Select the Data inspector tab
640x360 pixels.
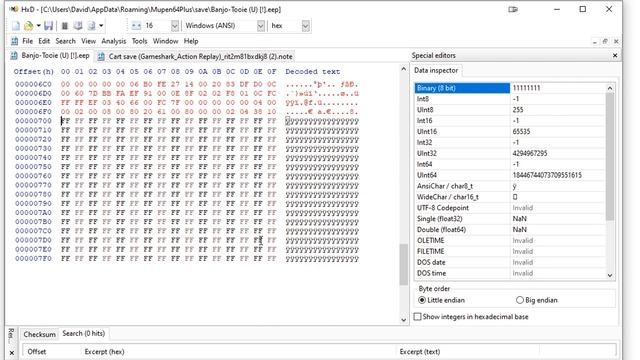436,70
